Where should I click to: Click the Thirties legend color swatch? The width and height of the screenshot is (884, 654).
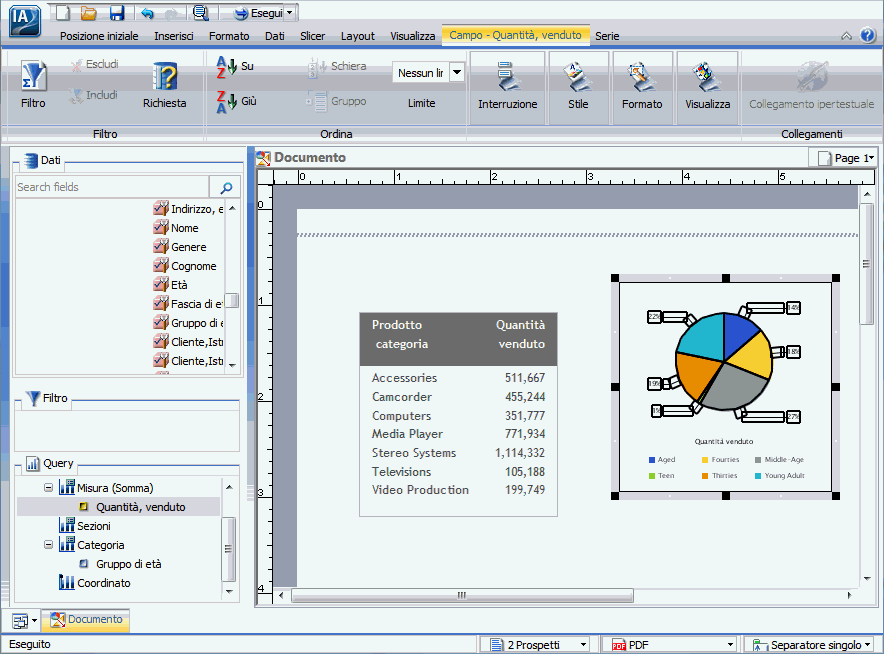pyautogui.click(x=705, y=476)
